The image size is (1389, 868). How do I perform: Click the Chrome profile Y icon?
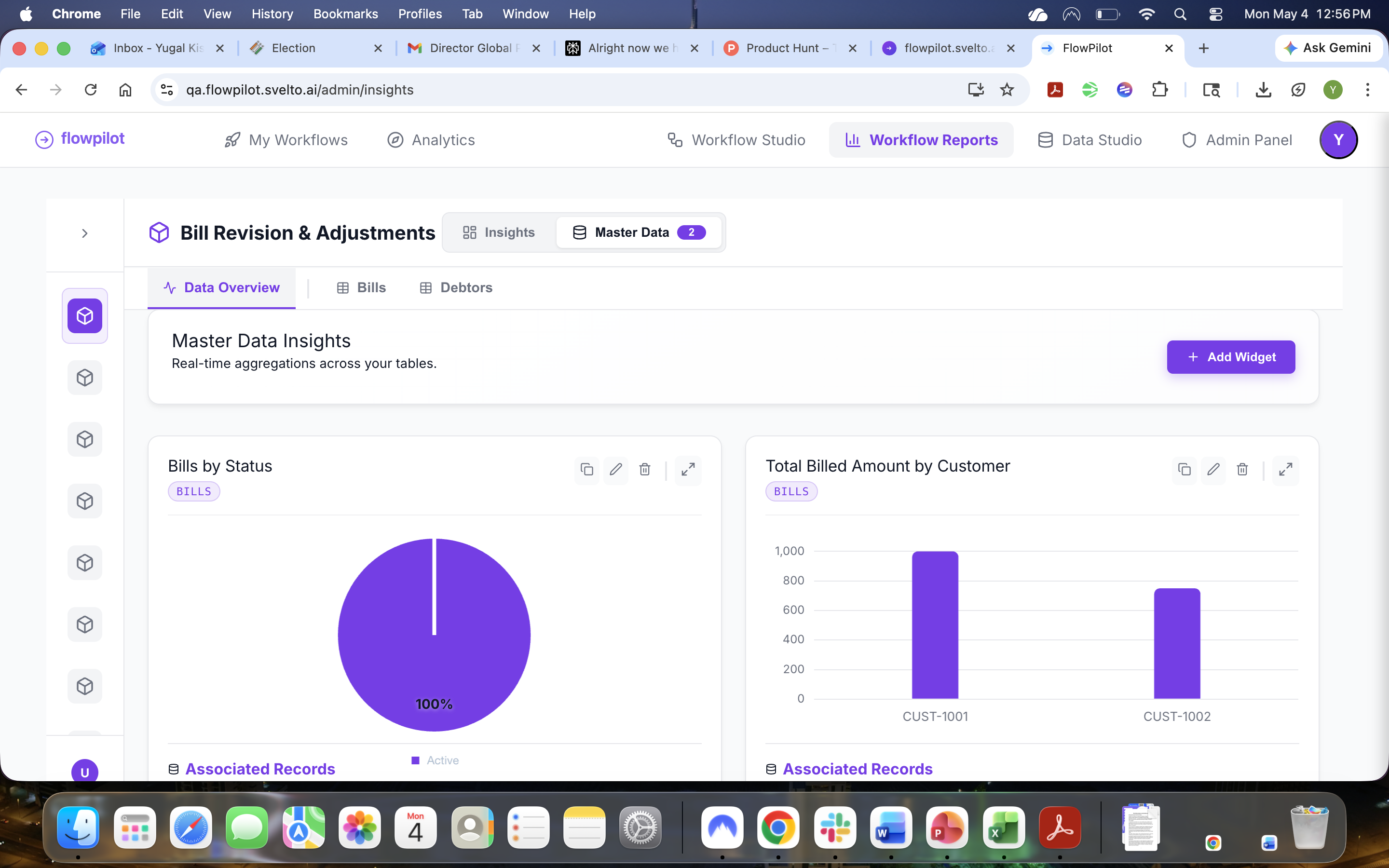(1333, 90)
